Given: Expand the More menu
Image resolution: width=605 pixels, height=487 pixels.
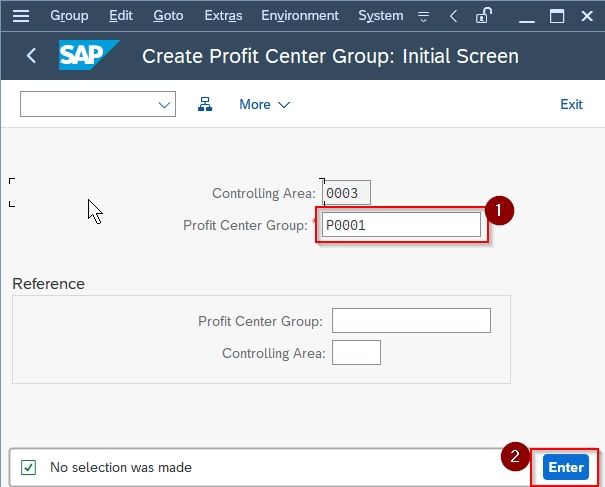Looking at the screenshot, I should (x=264, y=104).
